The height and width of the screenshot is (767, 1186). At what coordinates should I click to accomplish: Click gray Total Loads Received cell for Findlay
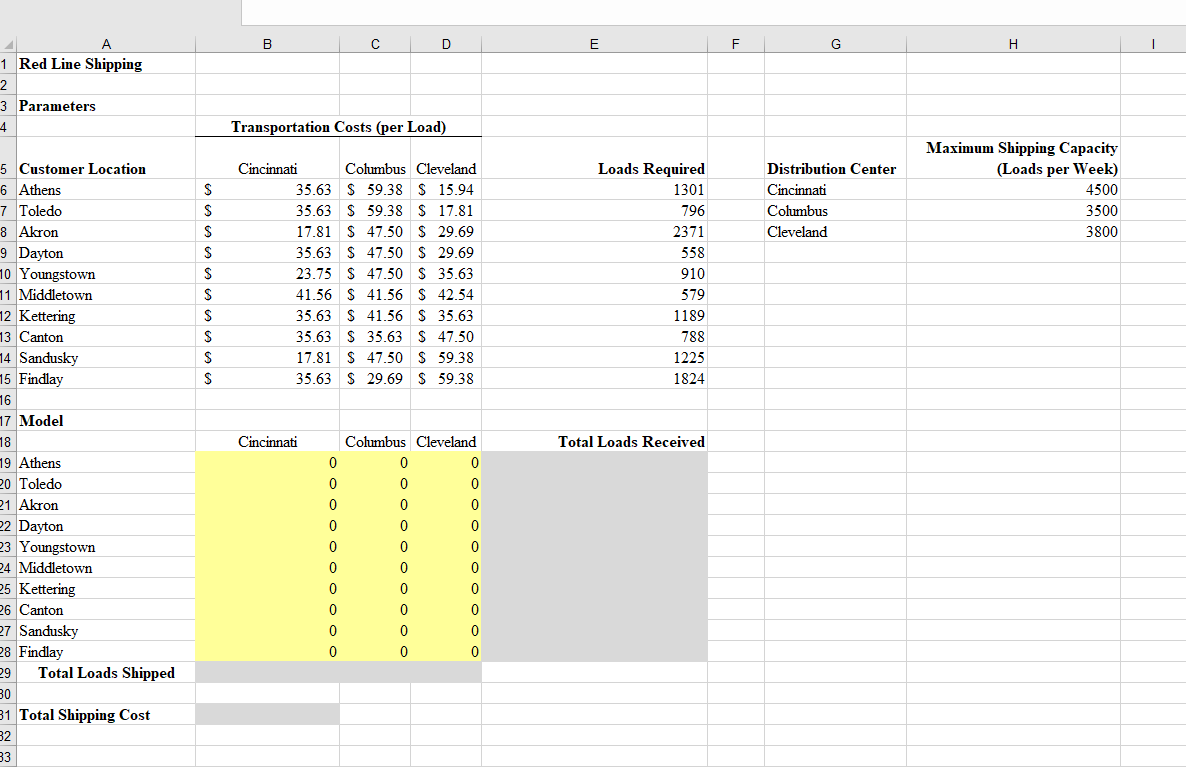pyautogui.click(x=594, y=652)
